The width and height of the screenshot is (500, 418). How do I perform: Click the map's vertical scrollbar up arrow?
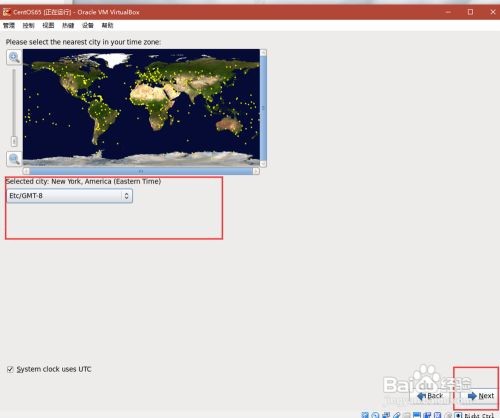click(263, 52)
